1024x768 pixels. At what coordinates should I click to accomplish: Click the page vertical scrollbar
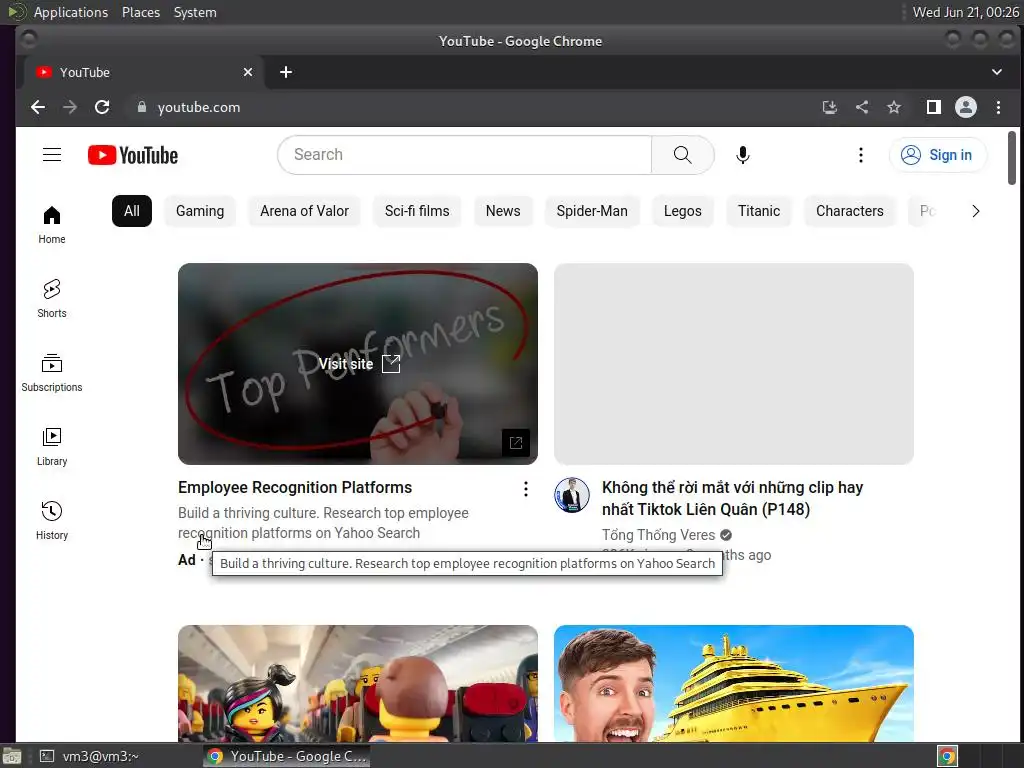tap(1012, 158)
